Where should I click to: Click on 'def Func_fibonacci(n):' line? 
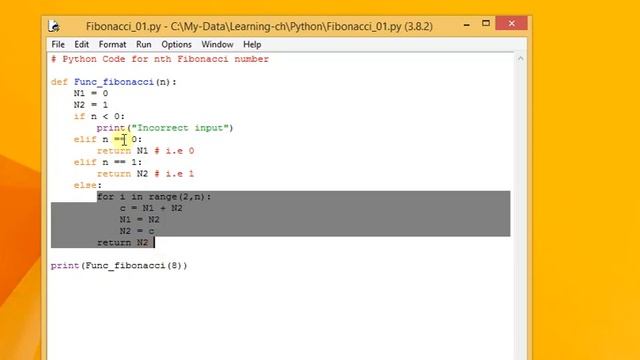[x=113, y=82]
